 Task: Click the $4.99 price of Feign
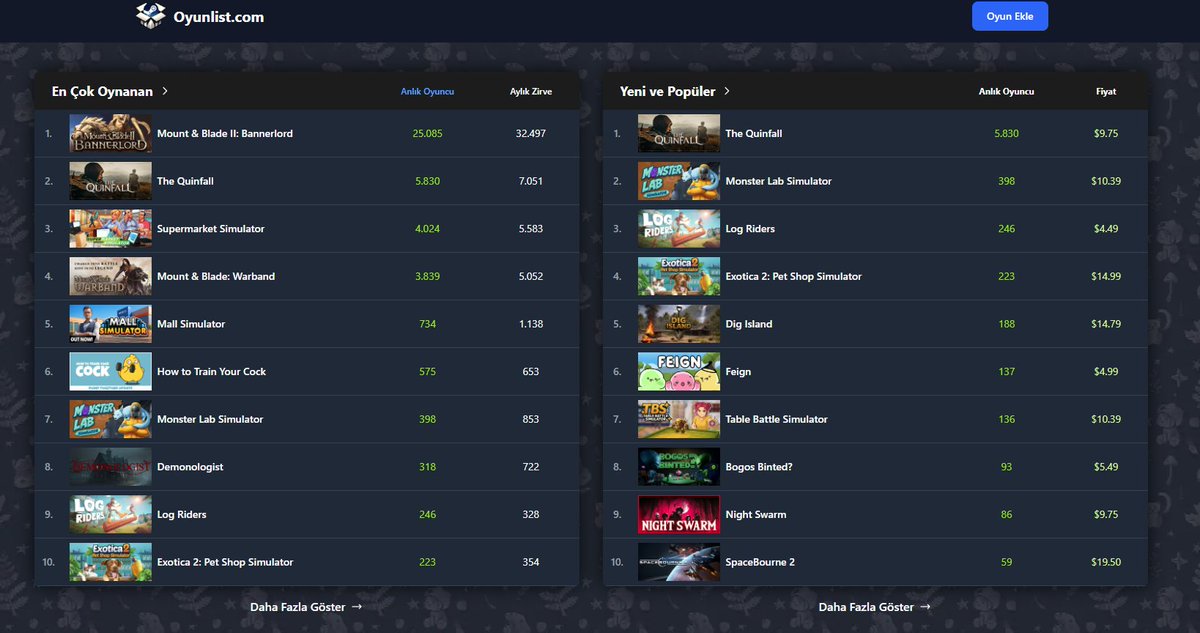pyautogui.click(x=1106, y=371)
